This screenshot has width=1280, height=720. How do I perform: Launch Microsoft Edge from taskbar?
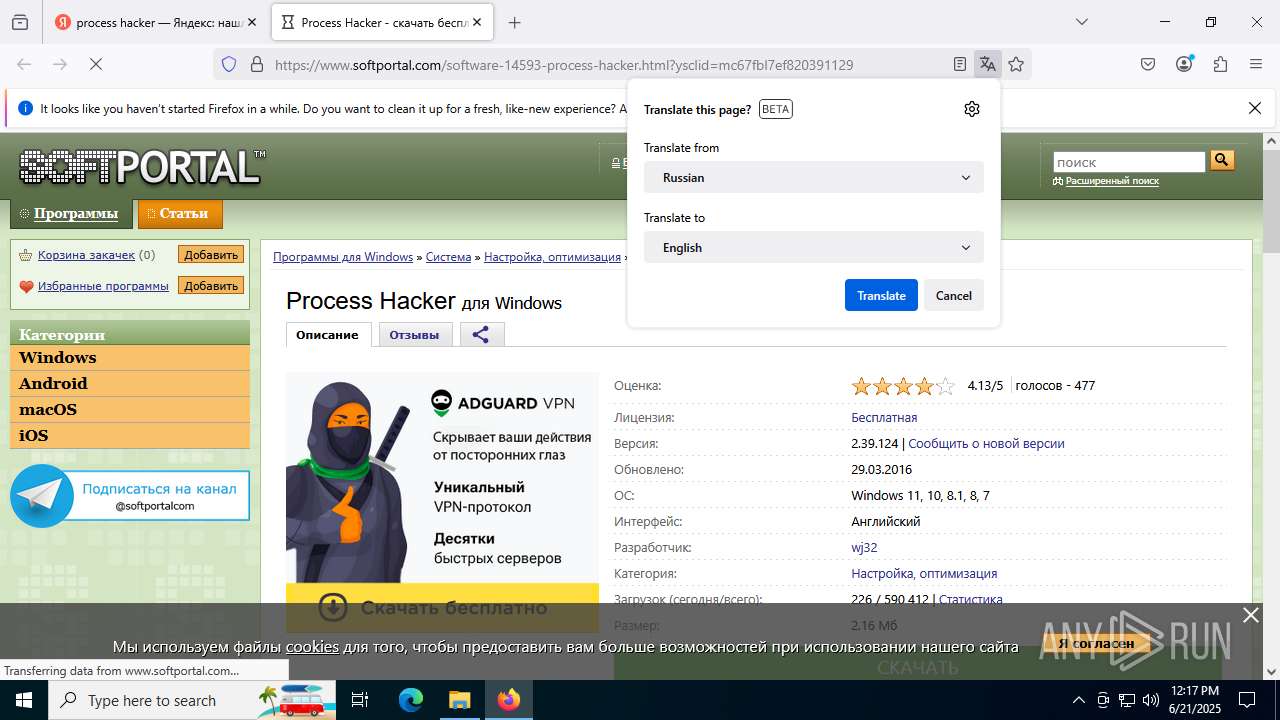tap(411, 700)
